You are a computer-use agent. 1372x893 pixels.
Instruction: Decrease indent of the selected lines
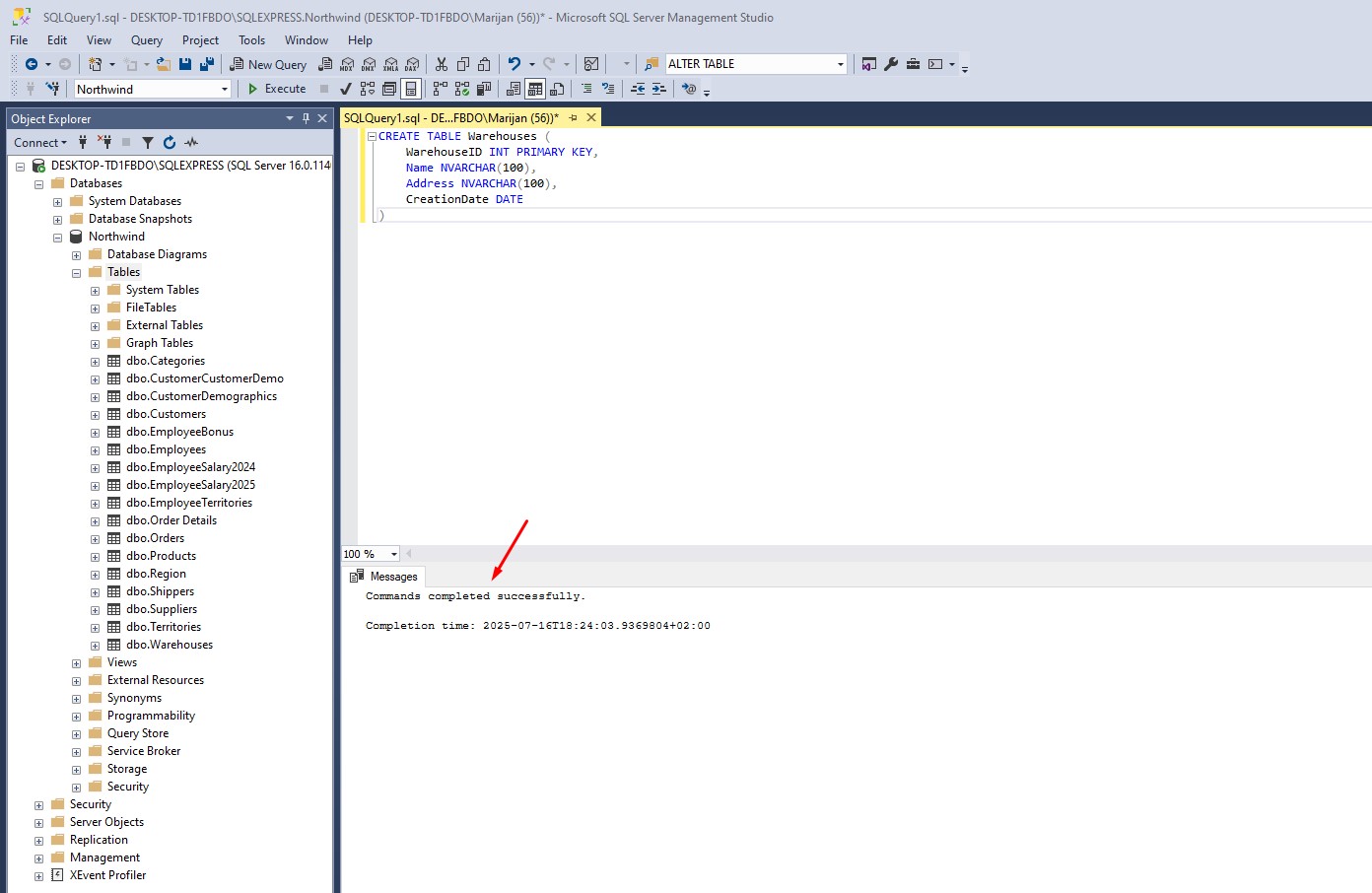tap(638, 89)
